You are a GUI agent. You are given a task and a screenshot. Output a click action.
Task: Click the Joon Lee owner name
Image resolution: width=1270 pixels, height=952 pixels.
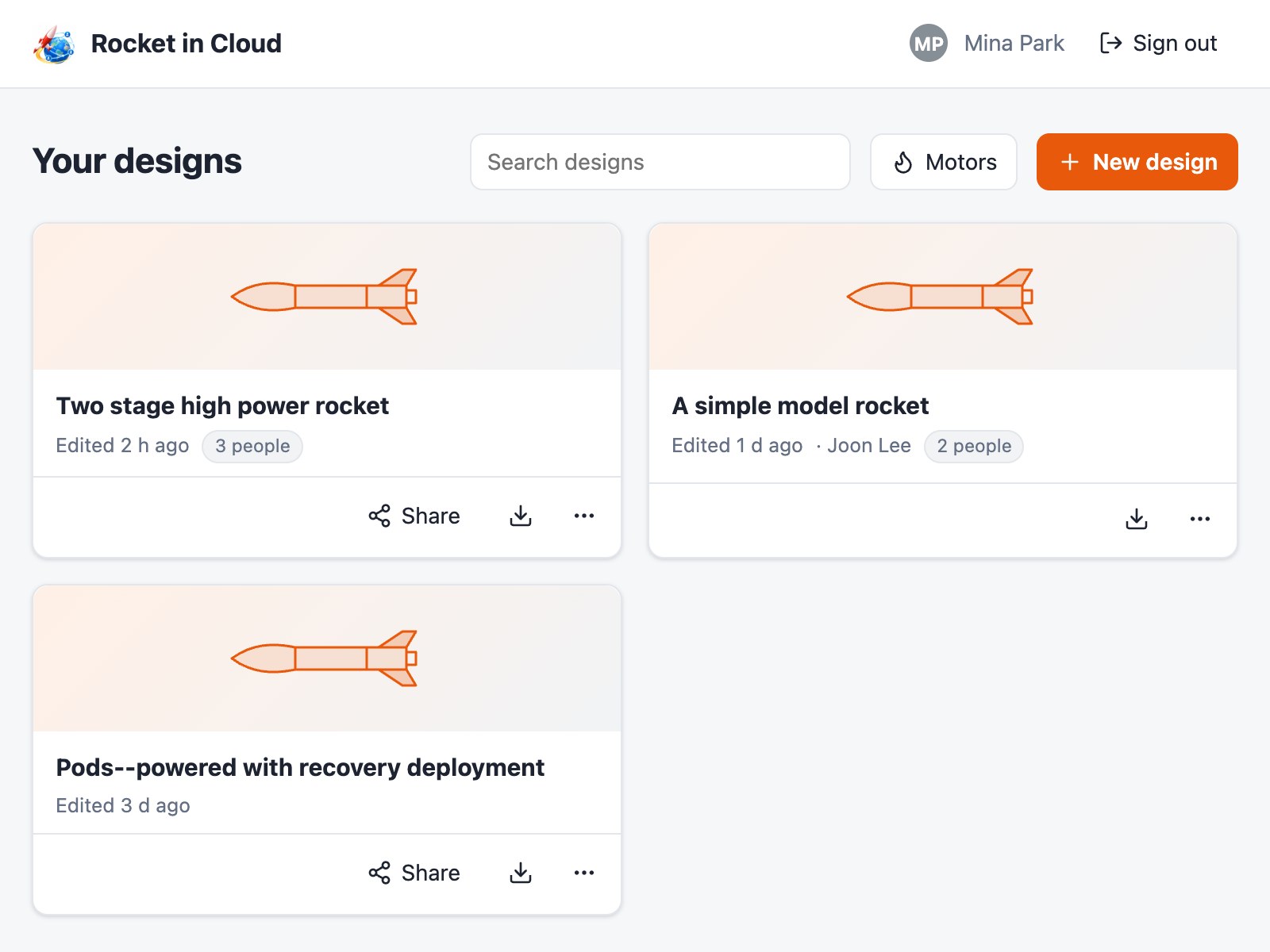click(x=869, y=446)
